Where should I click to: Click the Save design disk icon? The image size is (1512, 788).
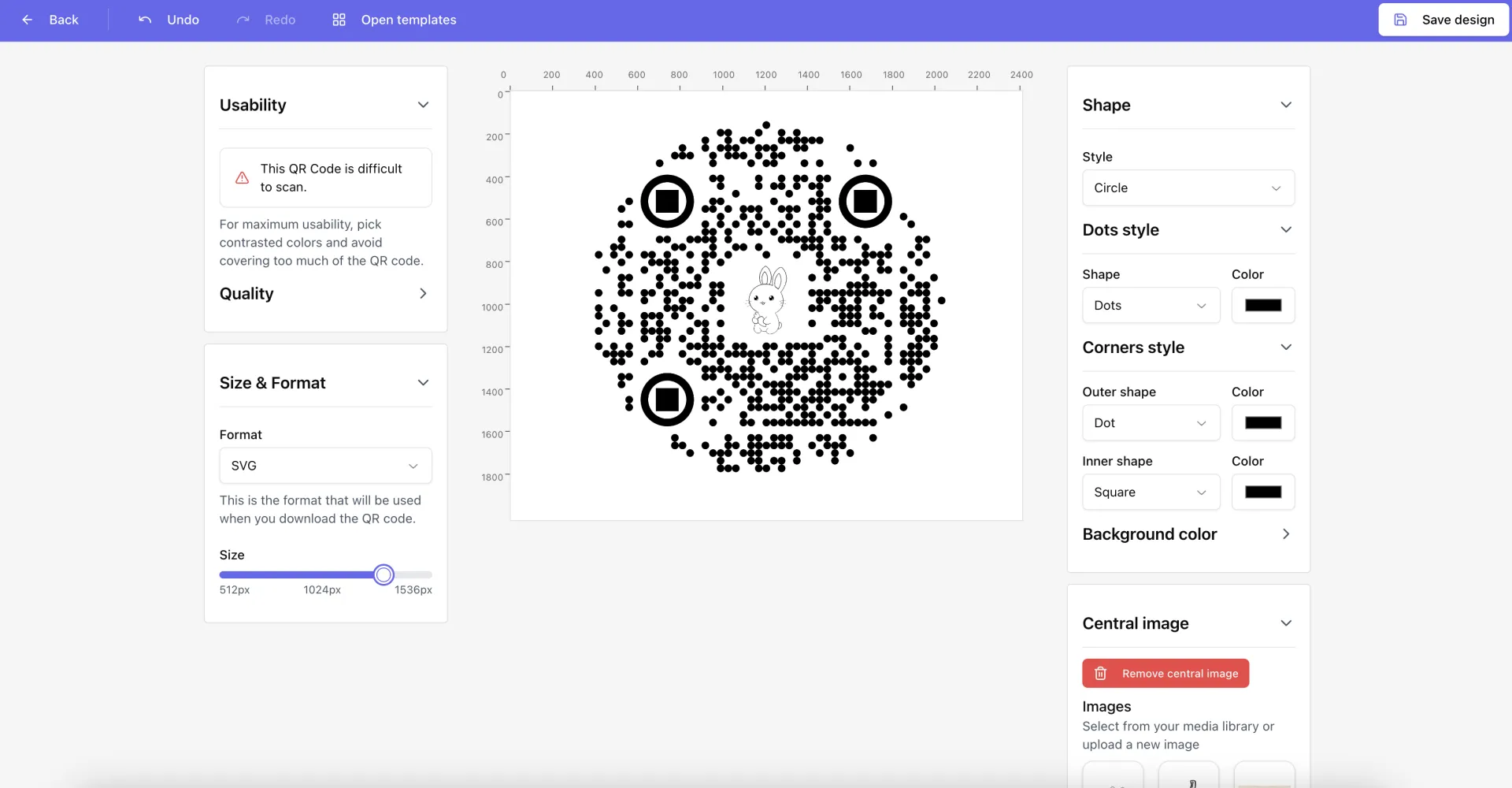pyautogui.click(x=1400, y=20)
